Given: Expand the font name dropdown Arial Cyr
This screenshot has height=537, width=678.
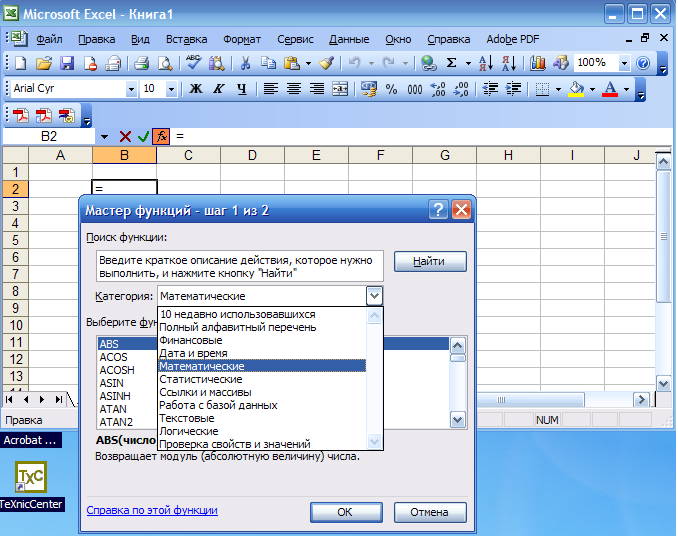Looking at the screenshot, I should tap(131, 89).
